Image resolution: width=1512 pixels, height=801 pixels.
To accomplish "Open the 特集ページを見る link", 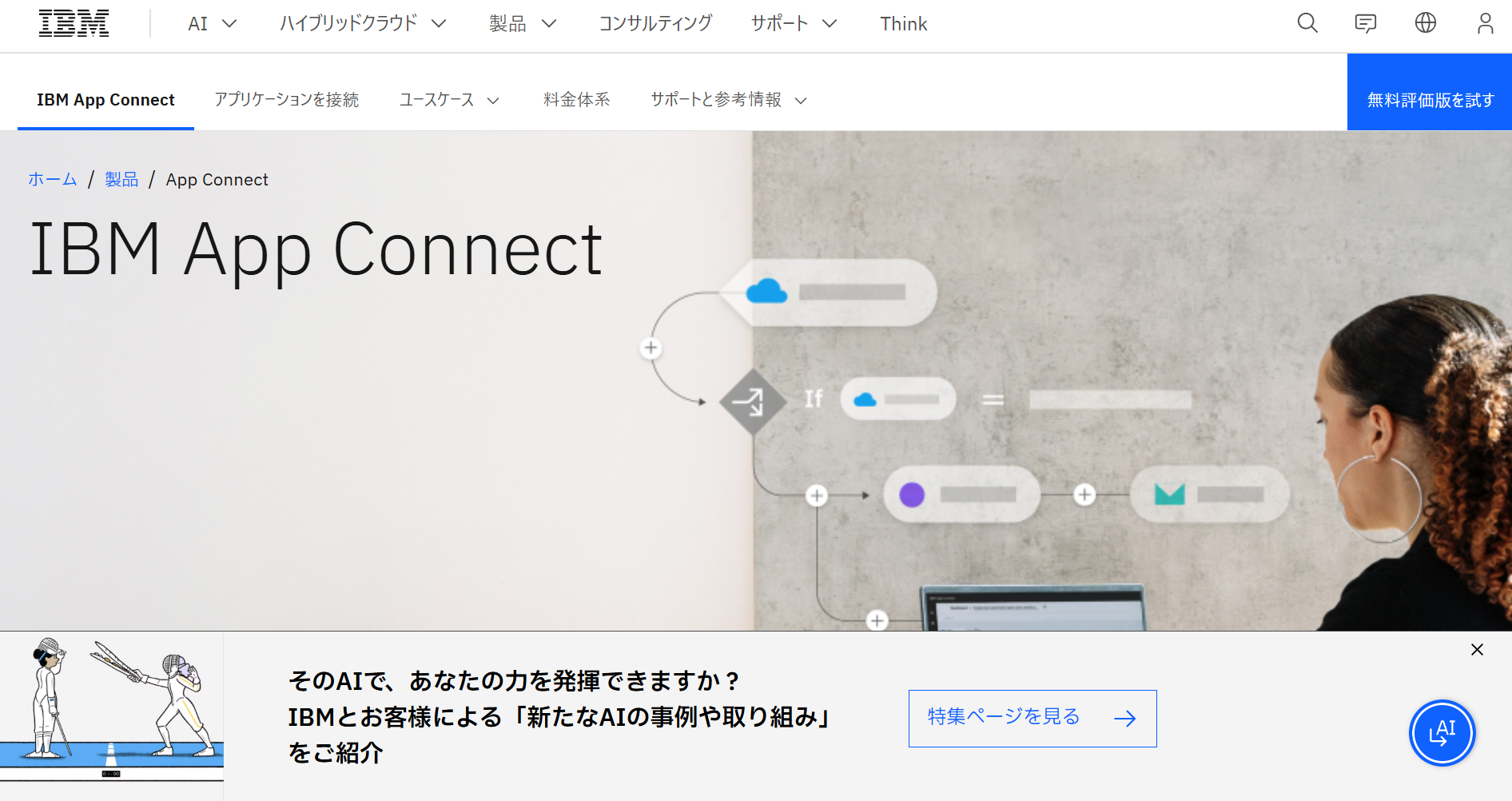I will (x=1001, y=717).
